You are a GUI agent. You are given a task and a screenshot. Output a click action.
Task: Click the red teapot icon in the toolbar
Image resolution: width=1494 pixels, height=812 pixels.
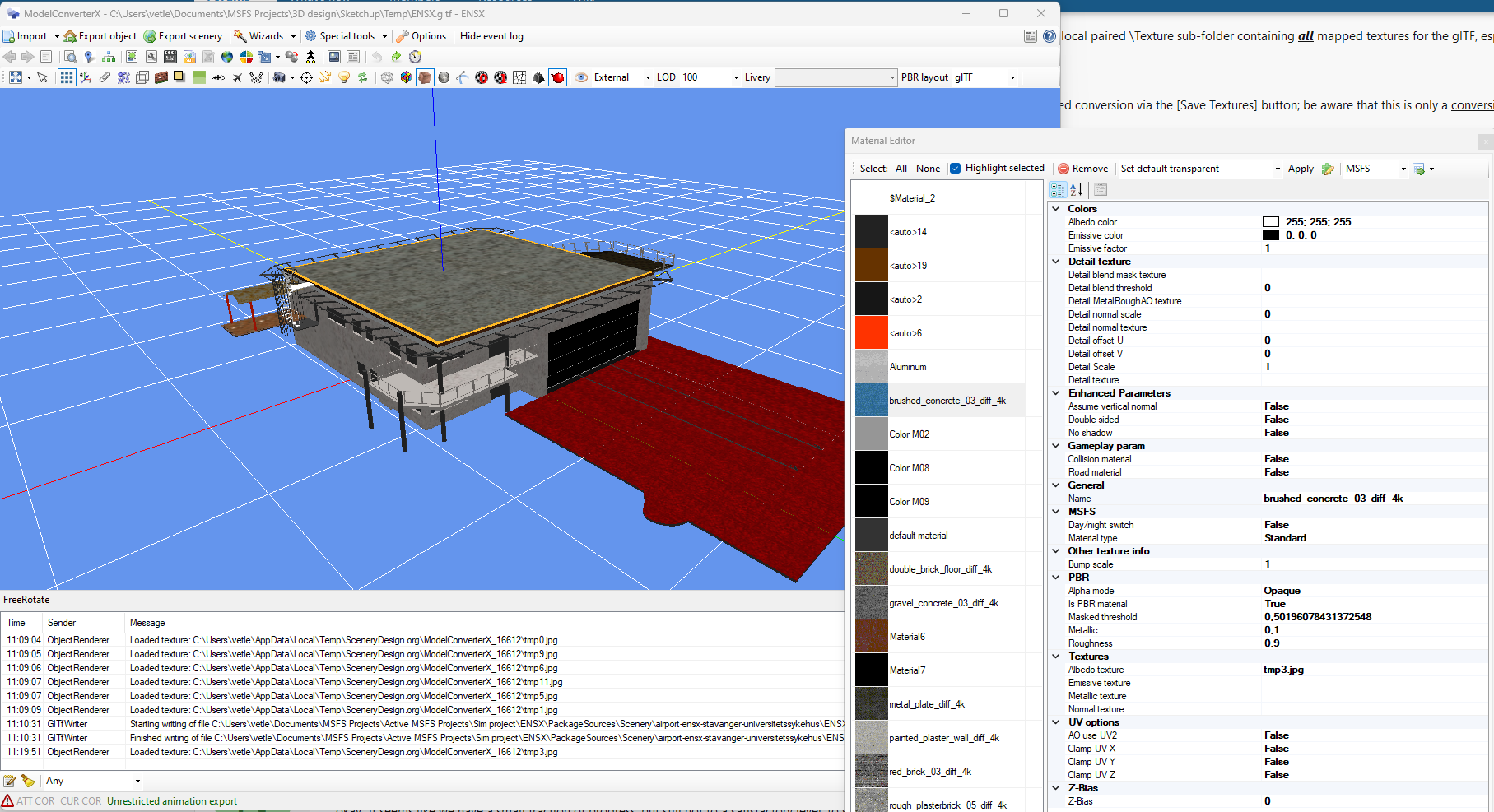pos(558,77)
